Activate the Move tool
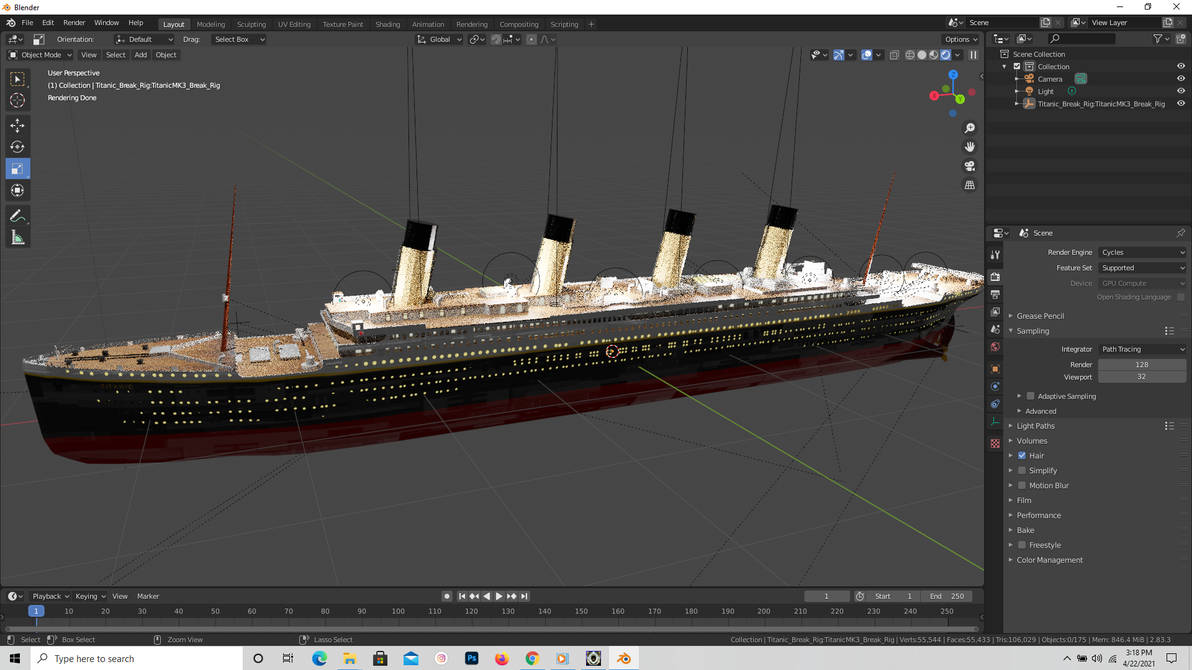 [17, 125]
